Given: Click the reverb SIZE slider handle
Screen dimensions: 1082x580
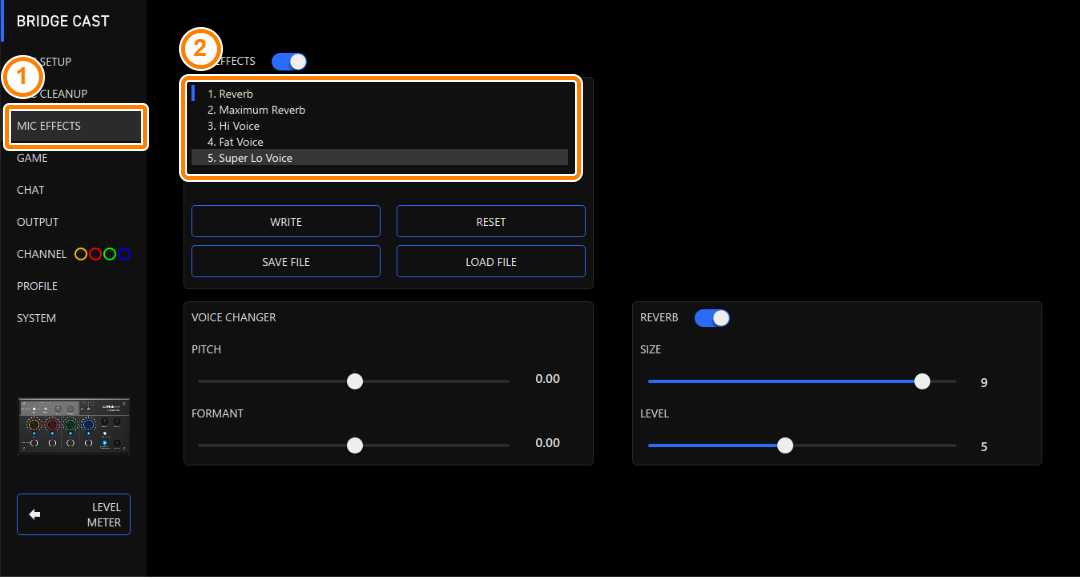Looking at the screenshot, I should [922, 381].
